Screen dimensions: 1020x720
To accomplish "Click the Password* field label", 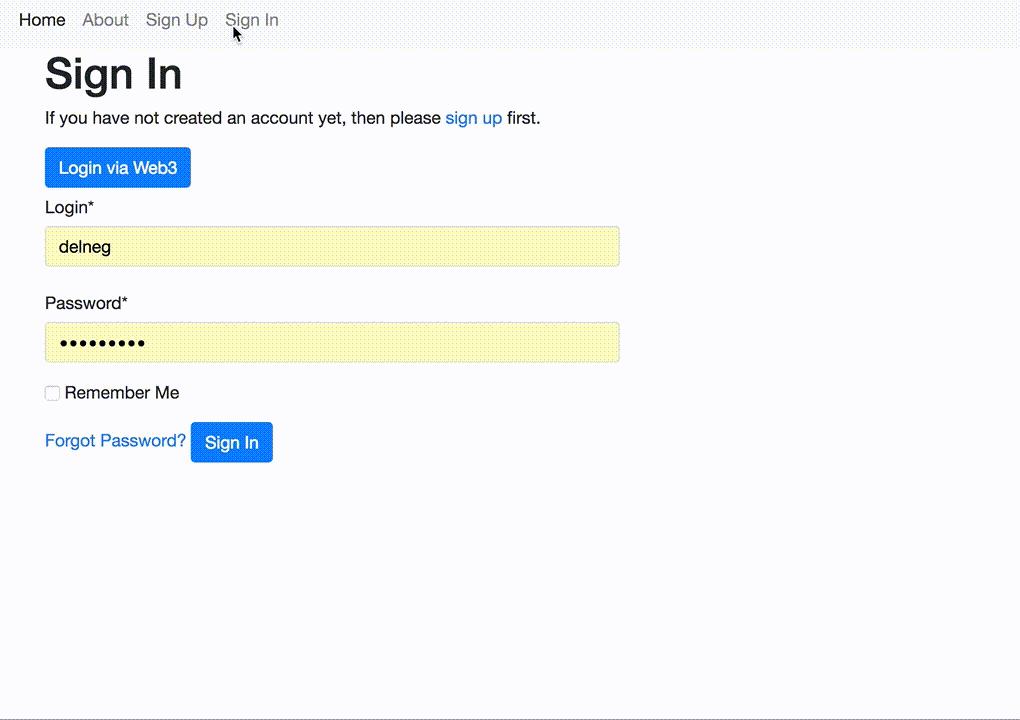I will coord(86,303).
